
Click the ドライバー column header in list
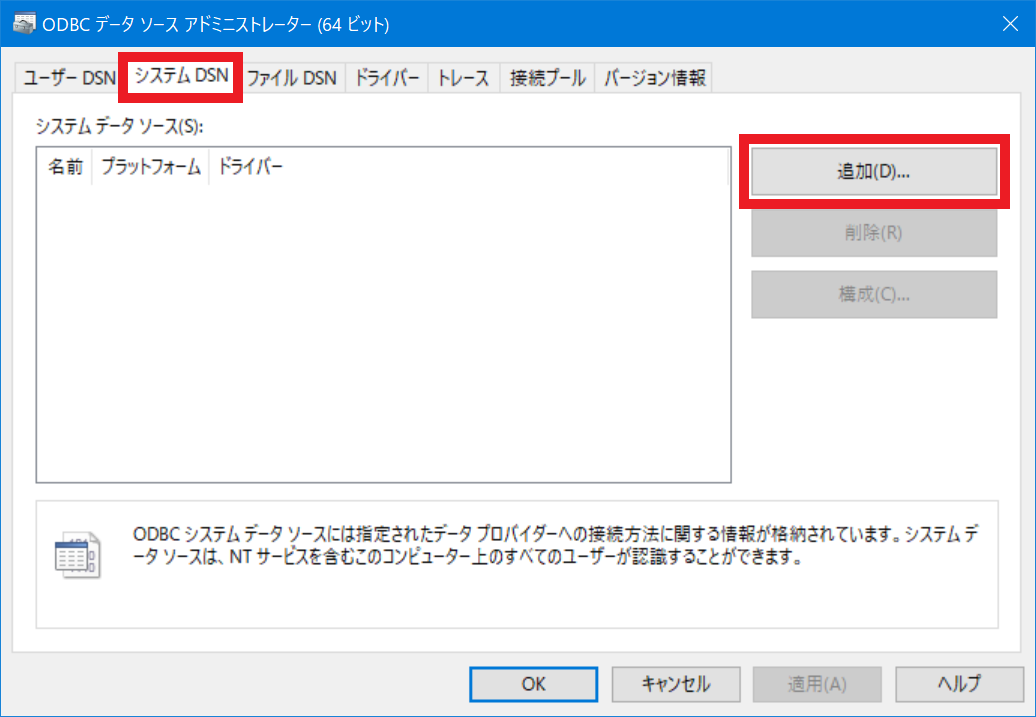(x=250, y=167)
